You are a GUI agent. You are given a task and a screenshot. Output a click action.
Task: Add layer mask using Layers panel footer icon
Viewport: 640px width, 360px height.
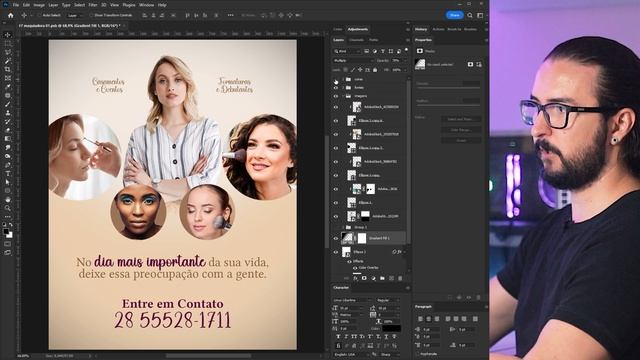pyautogui.click(x=364, y=278)
